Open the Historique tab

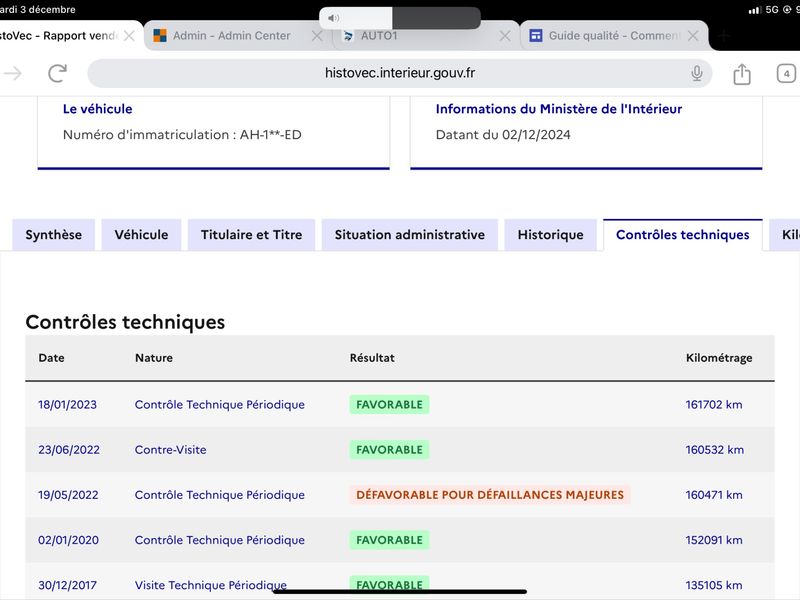click(x=551, y=235)
